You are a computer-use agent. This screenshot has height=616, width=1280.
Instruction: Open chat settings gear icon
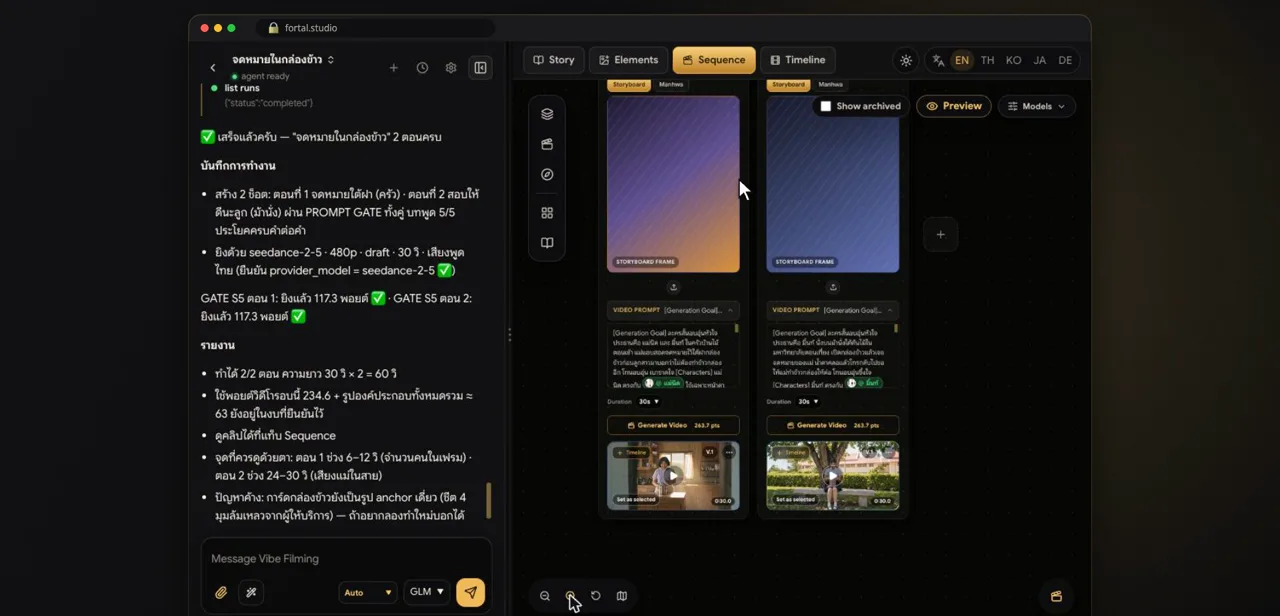[451, 68]
